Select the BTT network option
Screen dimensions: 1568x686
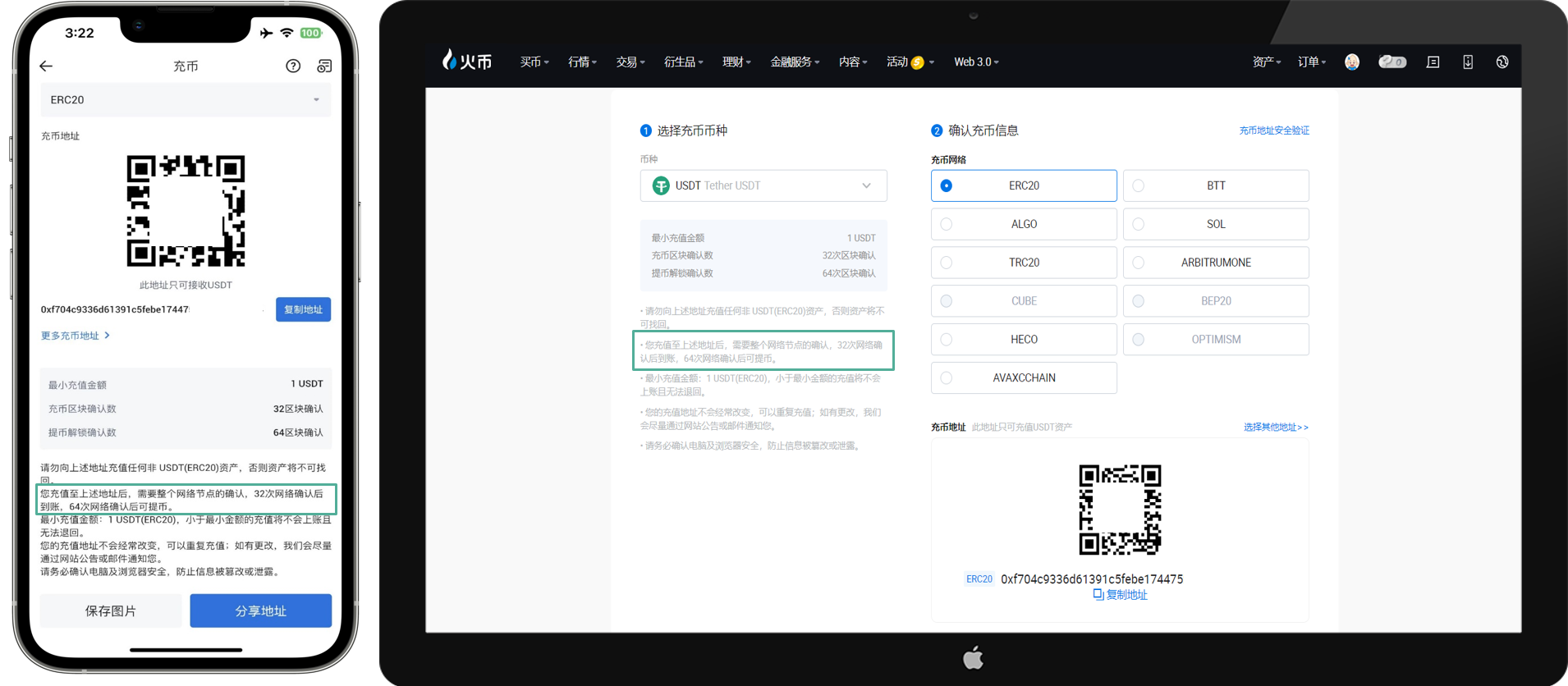[x=1216, y=185]
